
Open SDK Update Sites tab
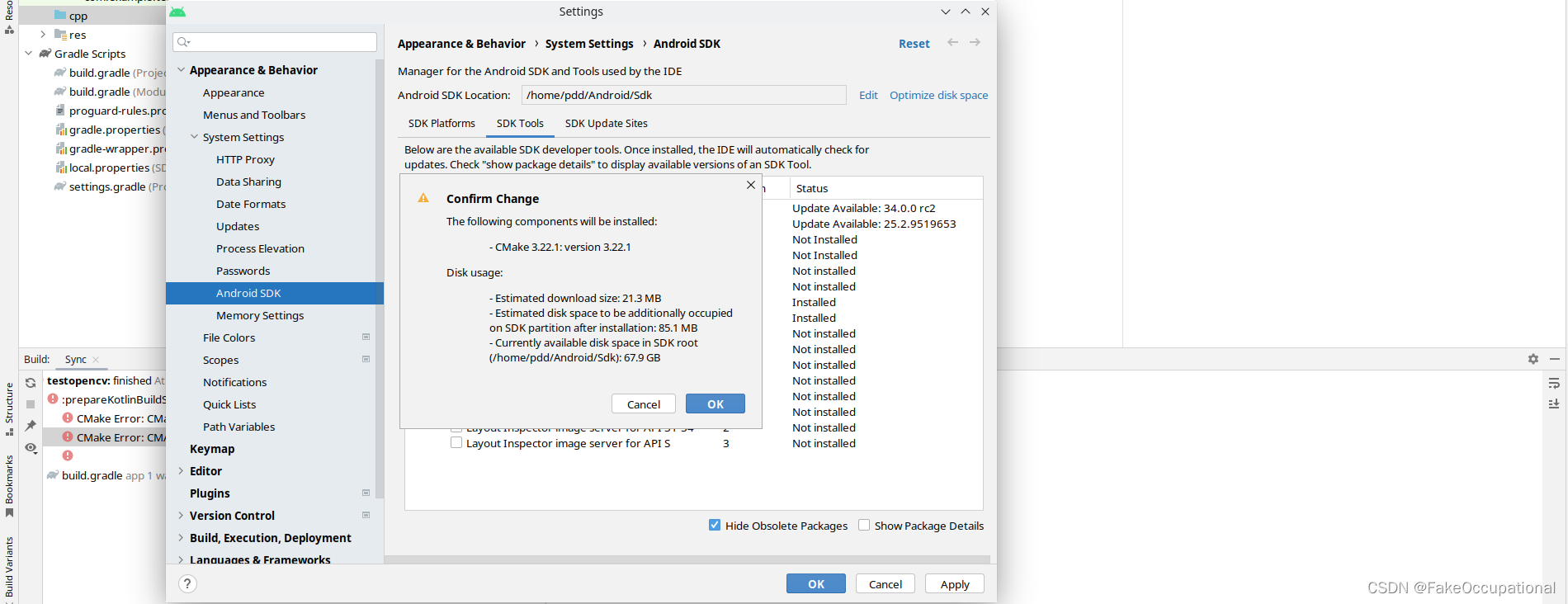[607, 124]
